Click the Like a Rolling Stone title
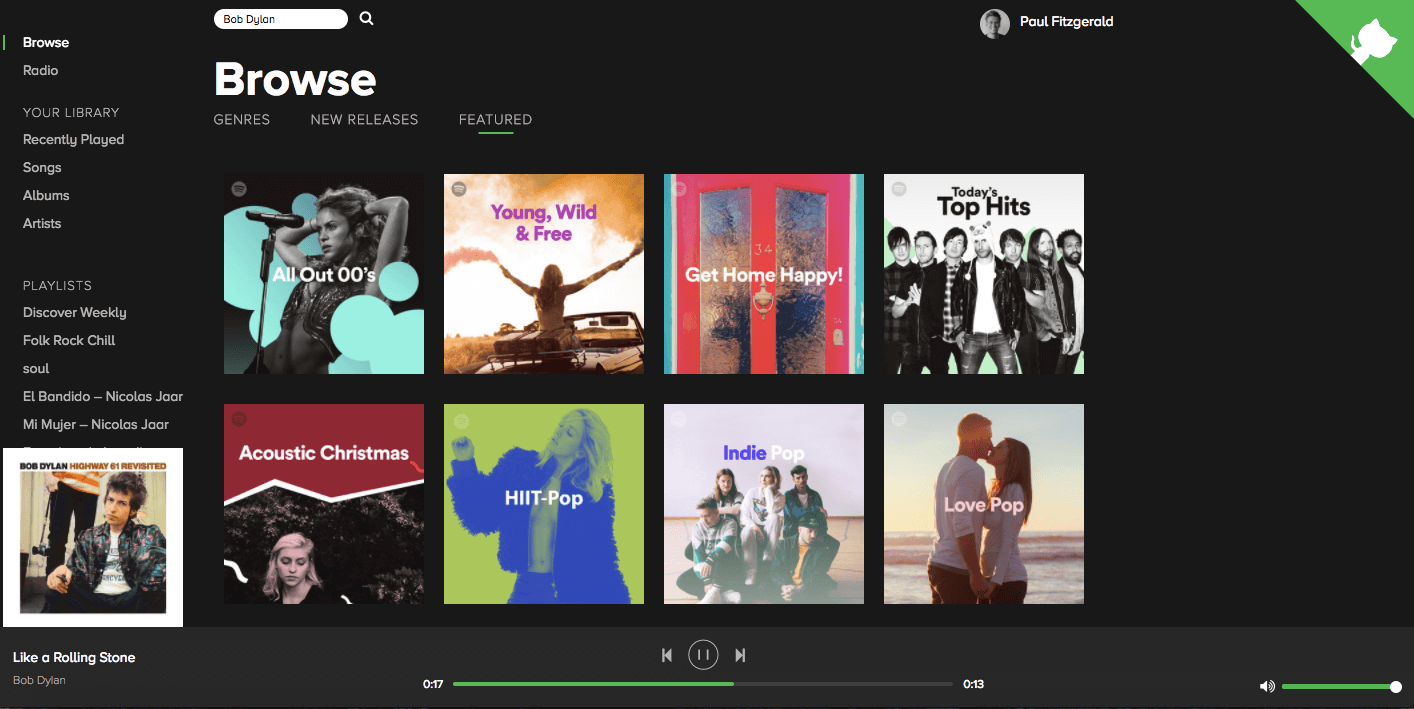Viewport: 1414px width, 709px height. [74, 657]
